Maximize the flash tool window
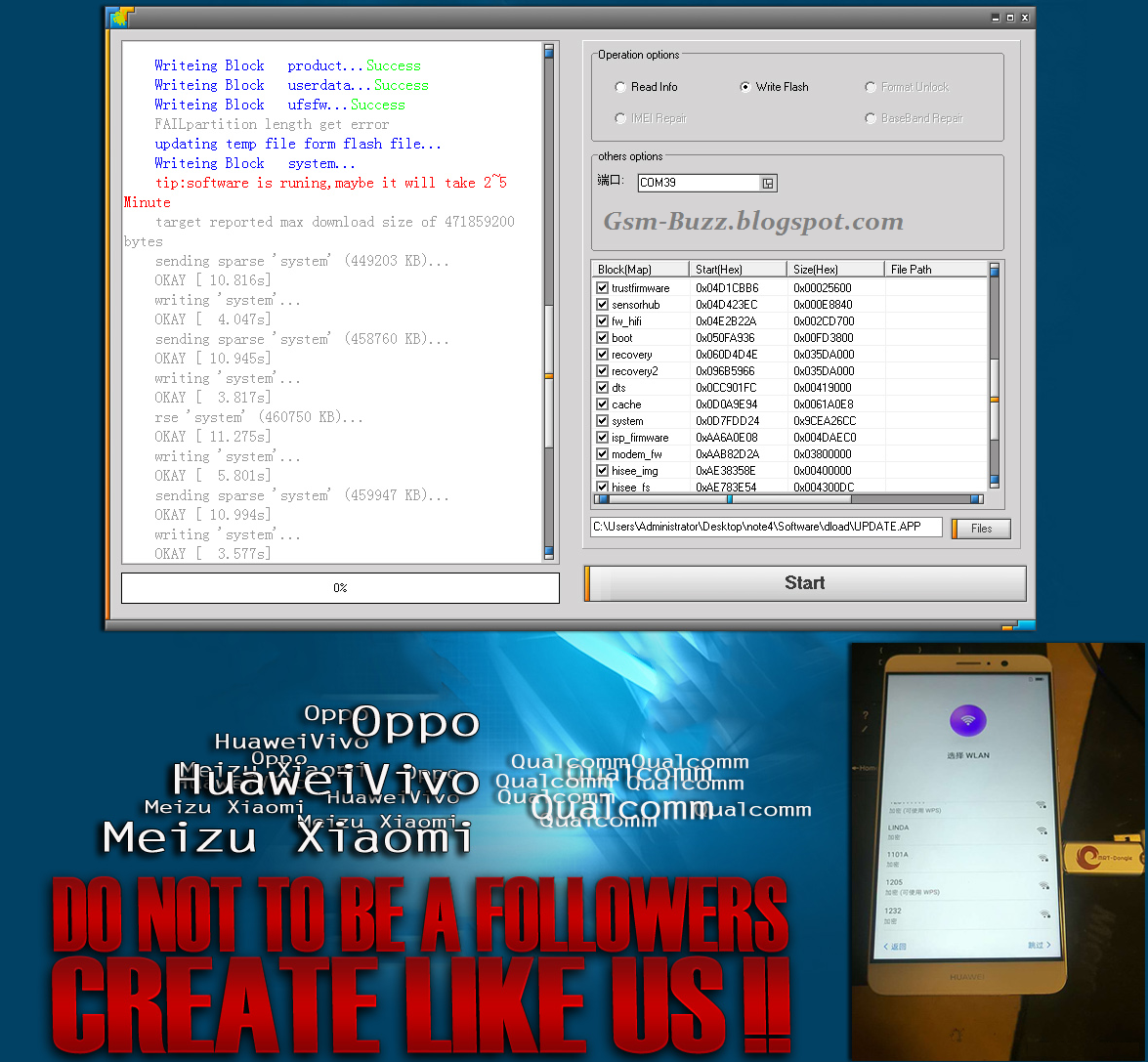Screen dimensions: 1148x1062 coord(1010,18)
